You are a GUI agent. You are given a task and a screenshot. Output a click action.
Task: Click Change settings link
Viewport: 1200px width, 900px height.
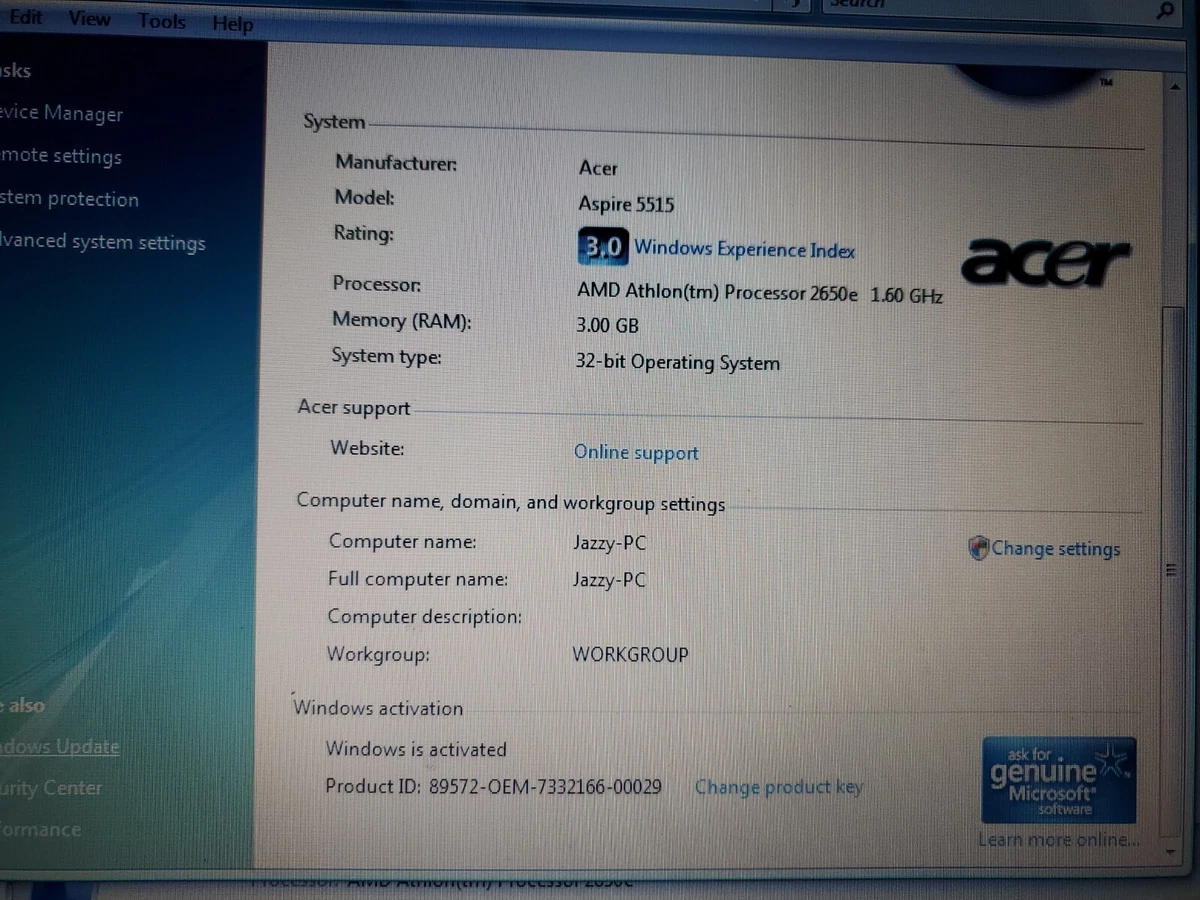point(1056,548)
